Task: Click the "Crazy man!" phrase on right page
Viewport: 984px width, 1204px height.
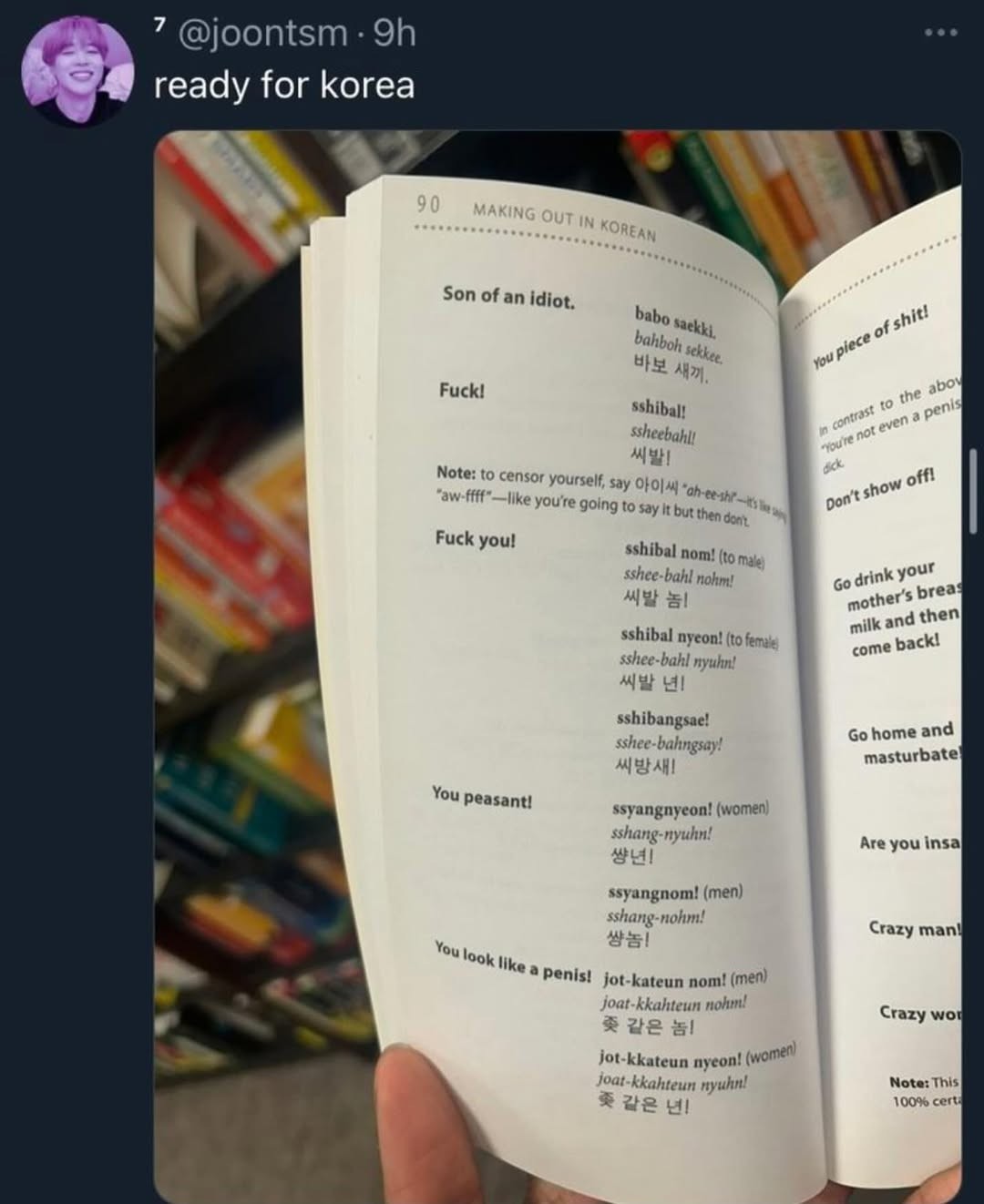Action: [x=914, y=928]
